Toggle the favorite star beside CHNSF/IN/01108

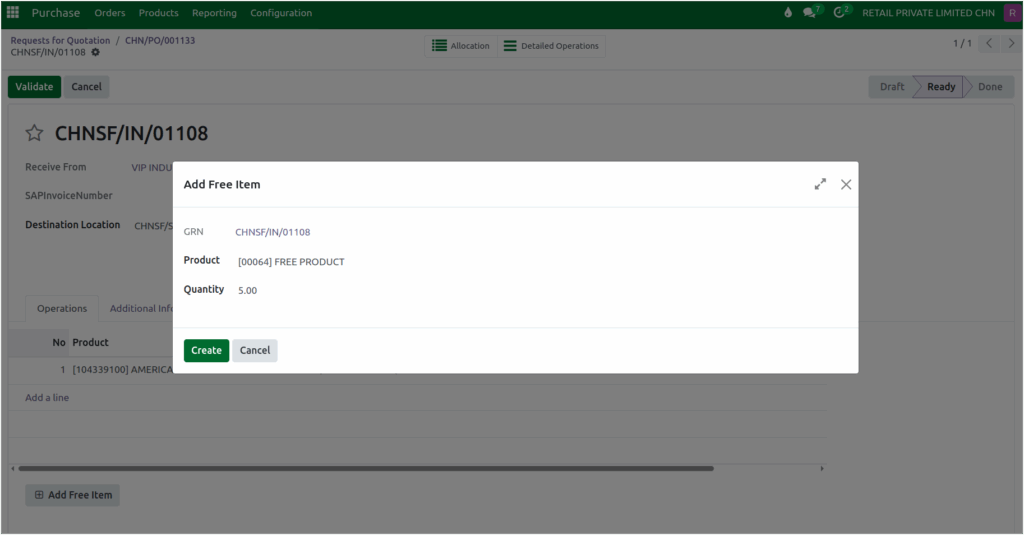[x=34, y=133]
